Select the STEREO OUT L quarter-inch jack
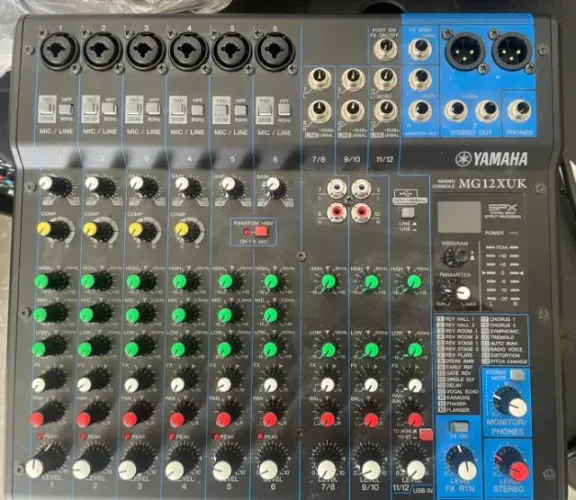This screenshot has width=576, height=500. [456, 111]
